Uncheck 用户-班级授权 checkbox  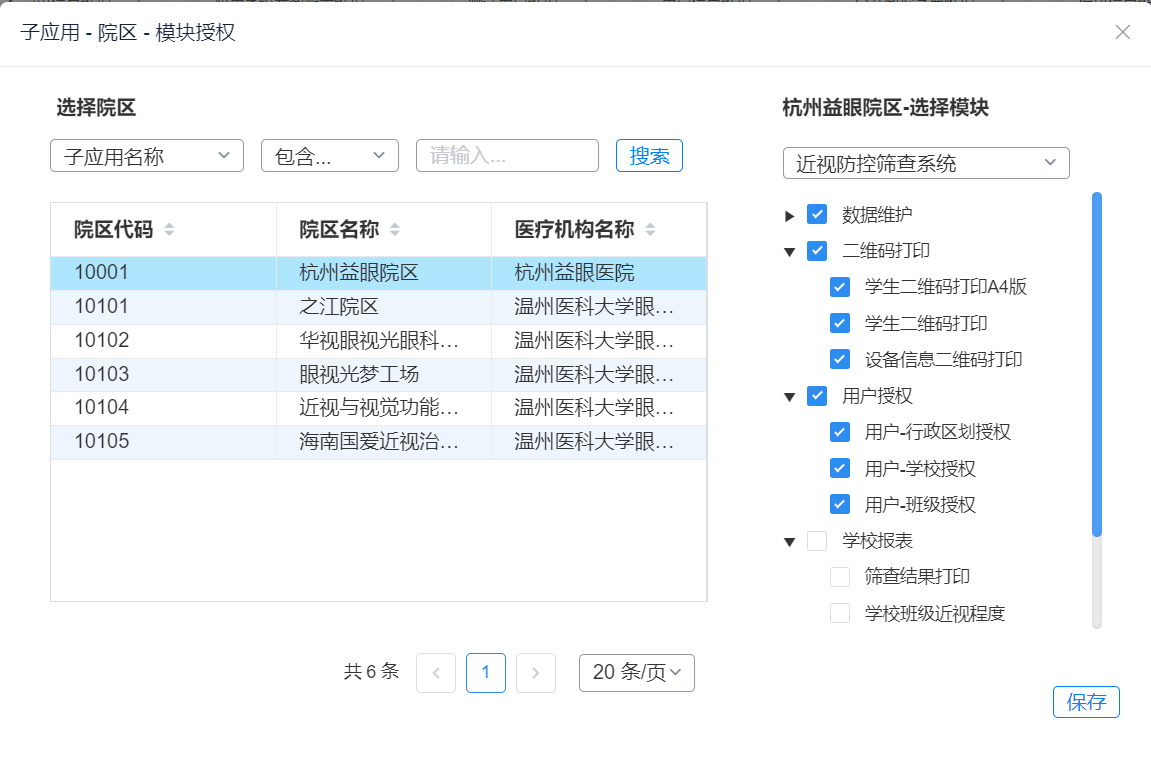click(x=840, y=504)
